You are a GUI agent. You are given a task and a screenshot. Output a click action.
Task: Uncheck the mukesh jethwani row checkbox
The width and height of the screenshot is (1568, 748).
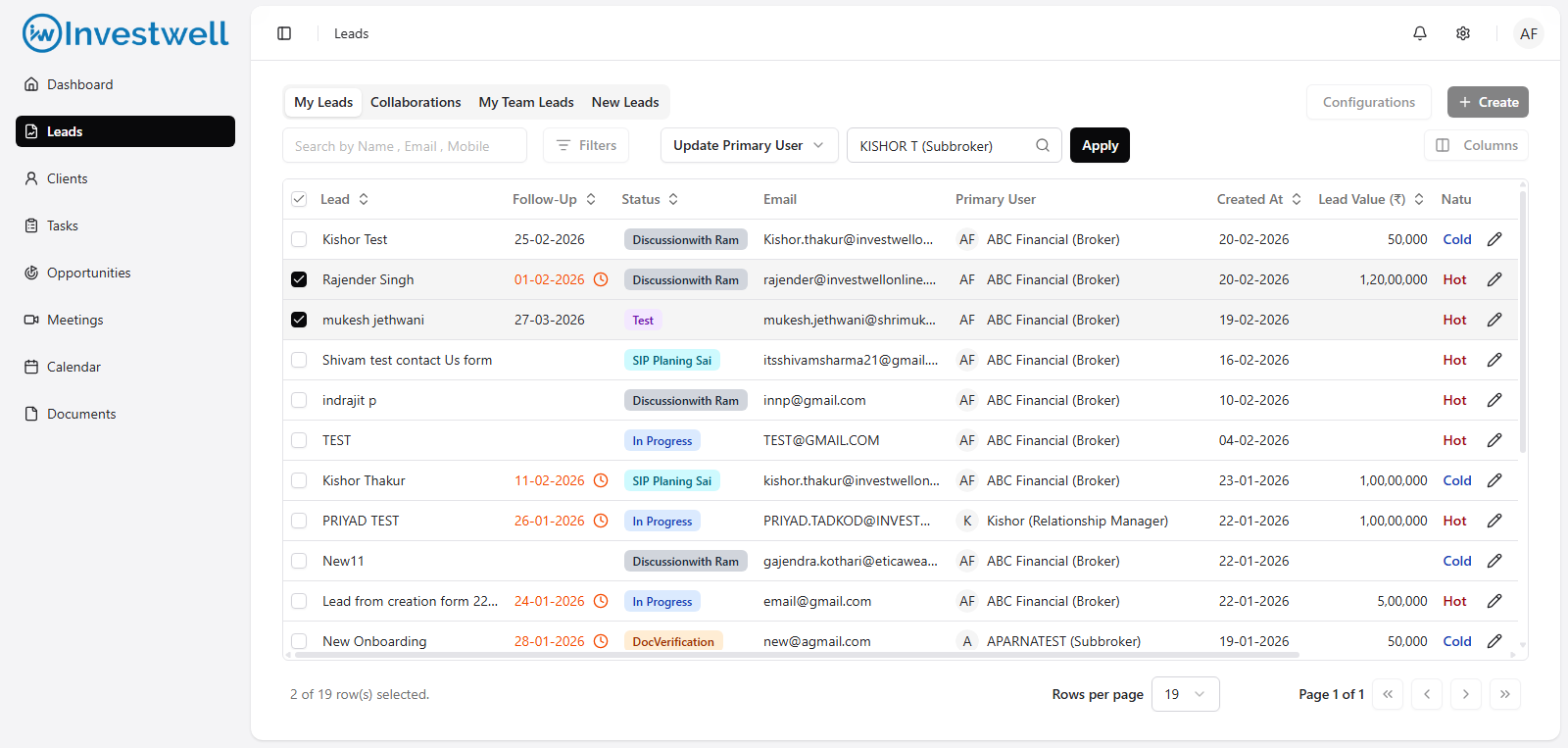pos(299,320)
